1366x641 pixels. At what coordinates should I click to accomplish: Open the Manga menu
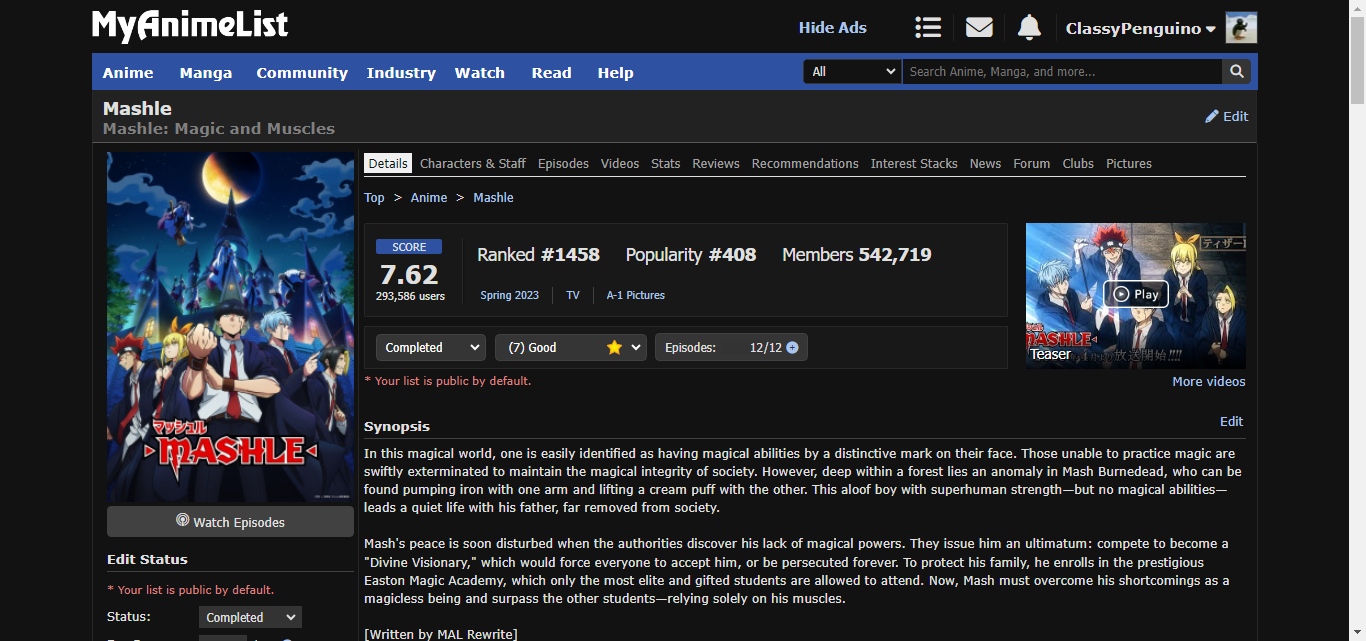pyautogui.click(x=206, y=72)
